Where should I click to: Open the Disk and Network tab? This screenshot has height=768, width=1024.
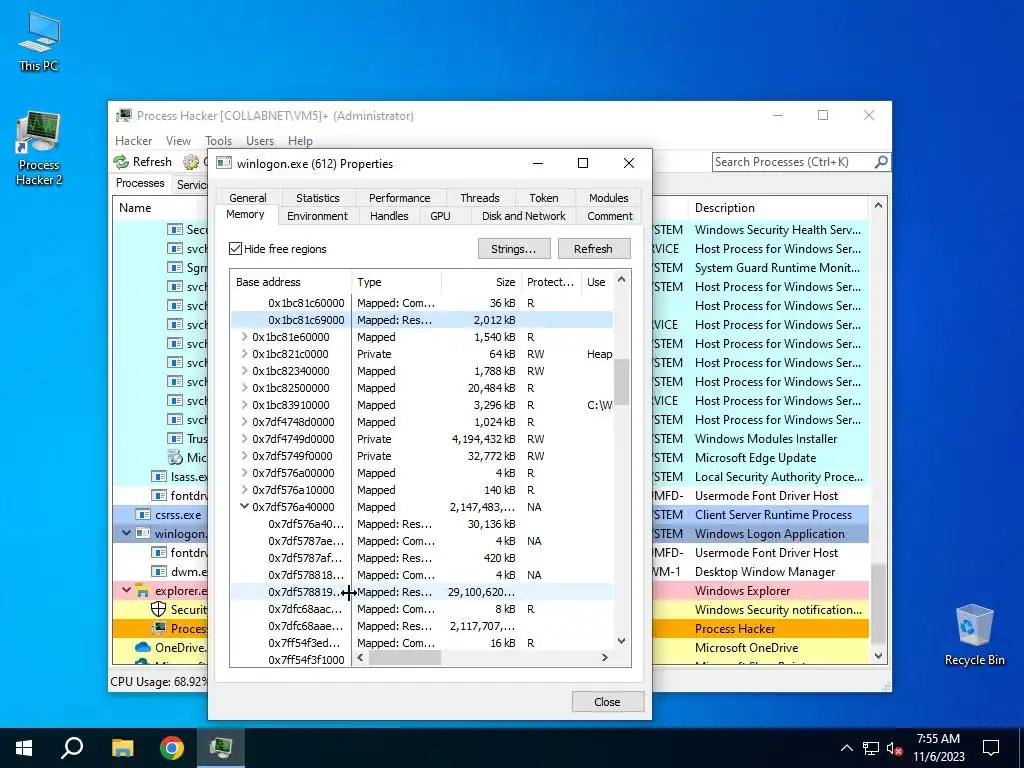(524, 216)
